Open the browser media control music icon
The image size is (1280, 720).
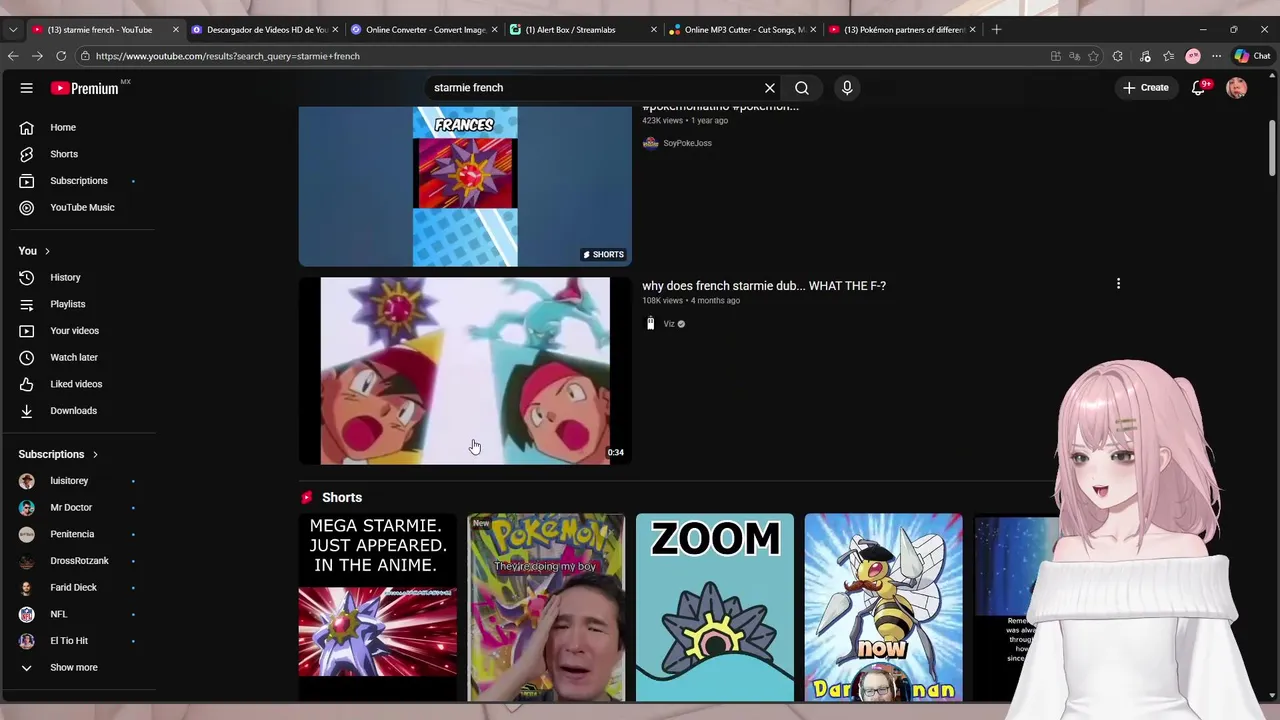[1145, 56]
